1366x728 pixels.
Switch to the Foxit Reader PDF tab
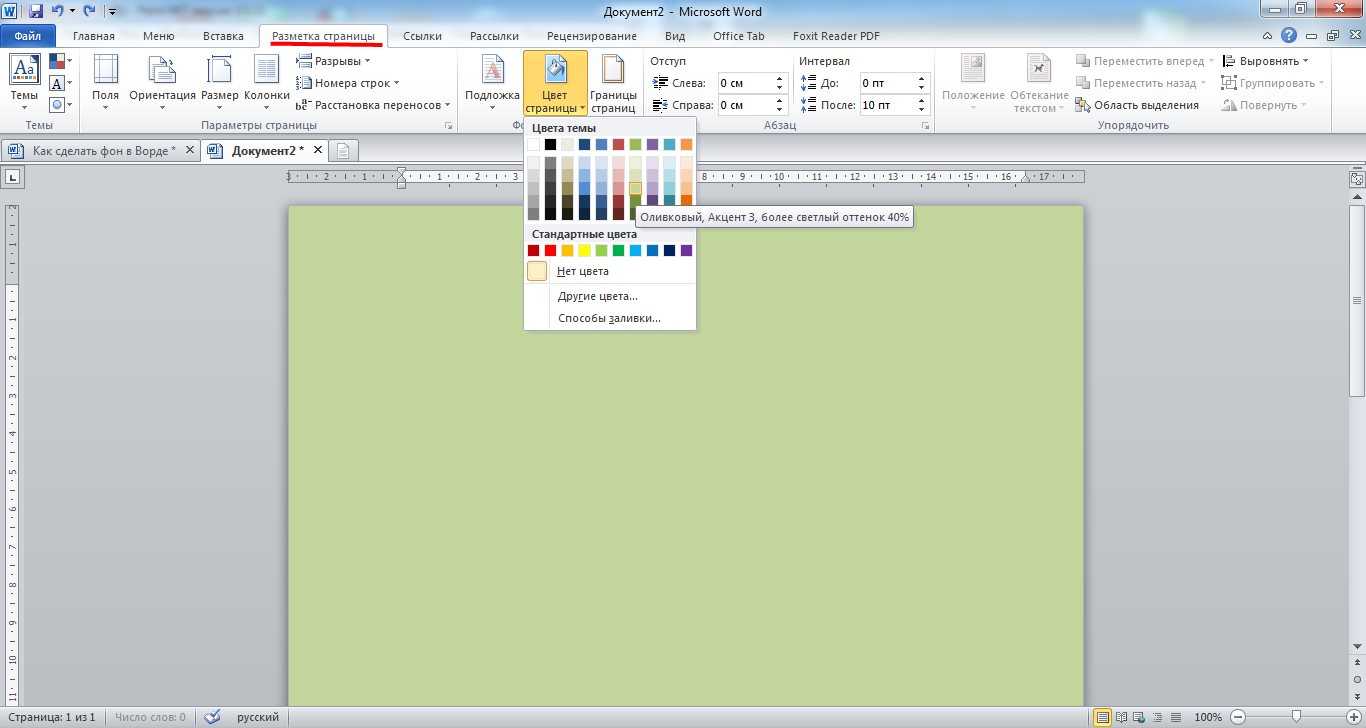(836, 36)
